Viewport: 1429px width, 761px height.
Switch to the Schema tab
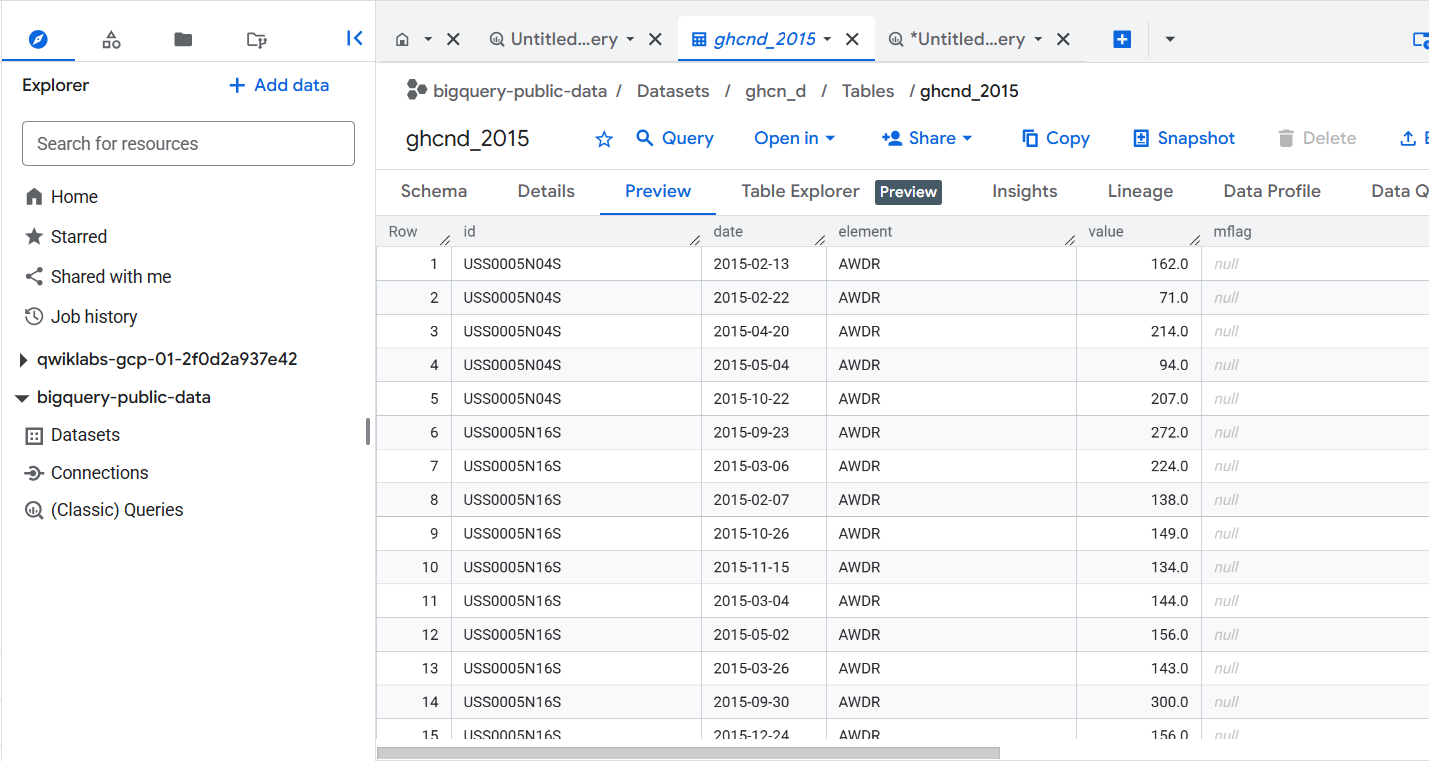tap(434, 191)
